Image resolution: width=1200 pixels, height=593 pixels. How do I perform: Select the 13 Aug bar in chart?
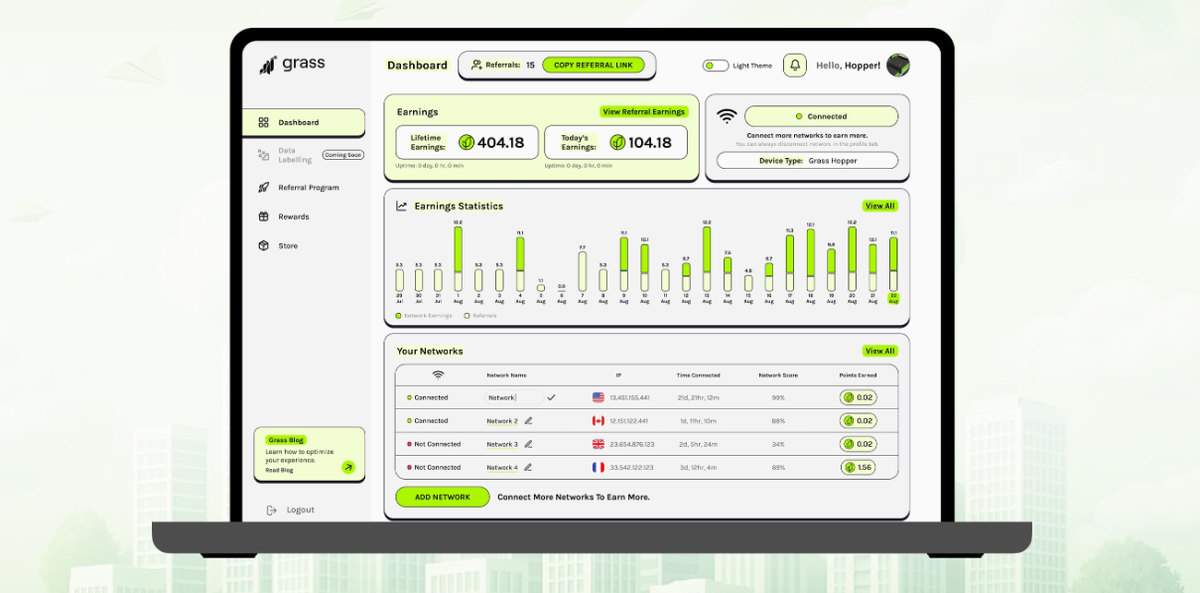tap(706, 259)
